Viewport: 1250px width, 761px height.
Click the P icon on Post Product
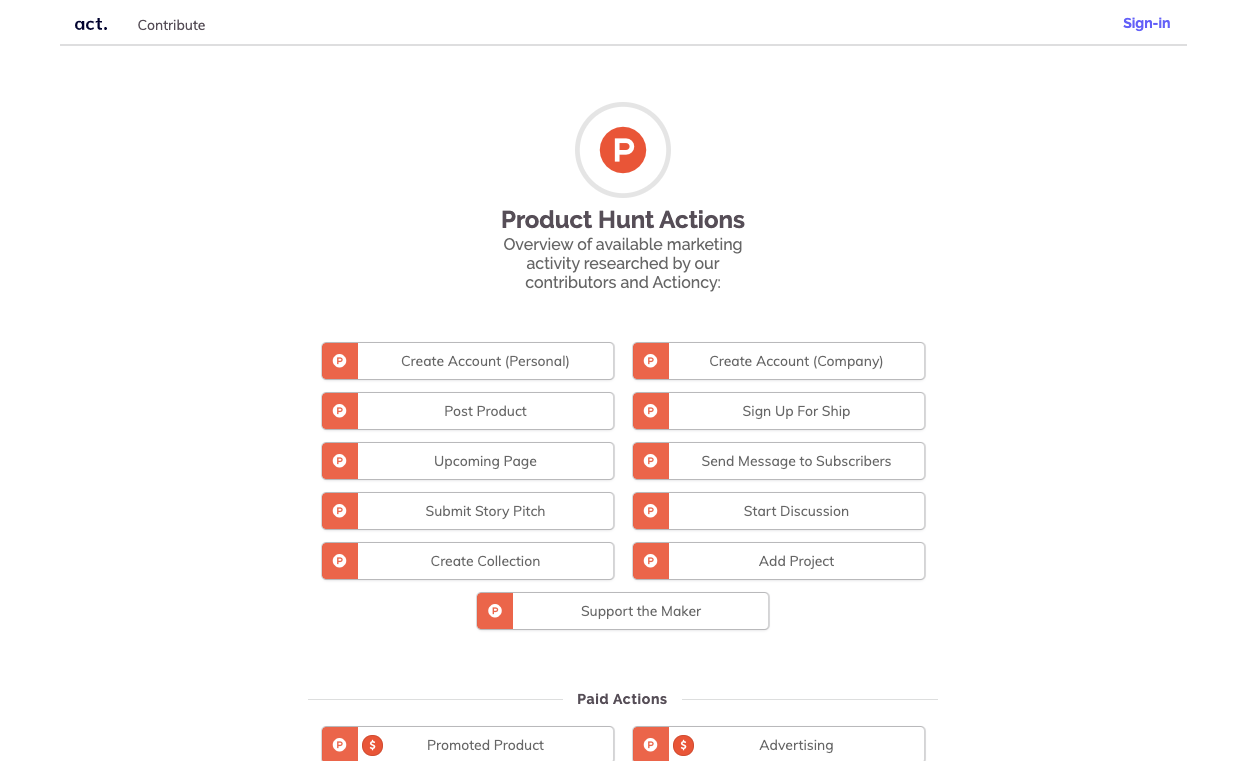(x=339, y=411)
